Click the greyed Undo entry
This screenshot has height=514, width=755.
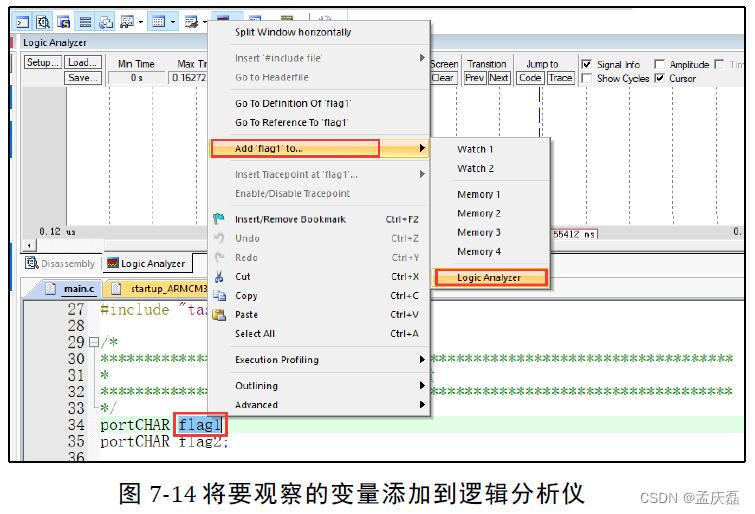click(319, 238)
